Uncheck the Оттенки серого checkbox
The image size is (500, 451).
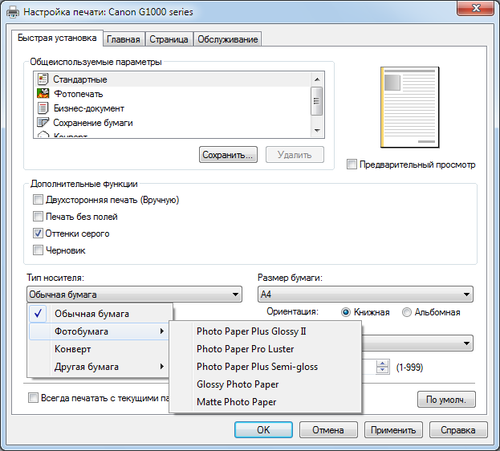coord(38,233)
